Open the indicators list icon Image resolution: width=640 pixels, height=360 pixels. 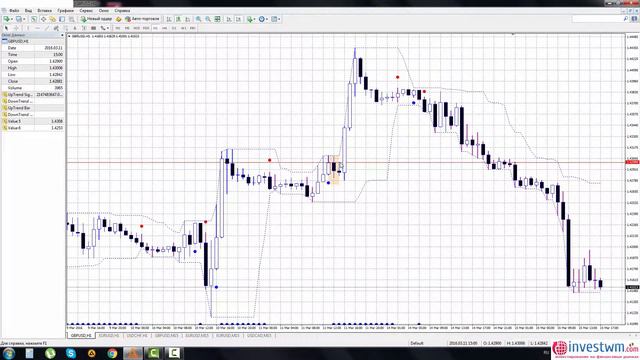[x=250, y=19]
